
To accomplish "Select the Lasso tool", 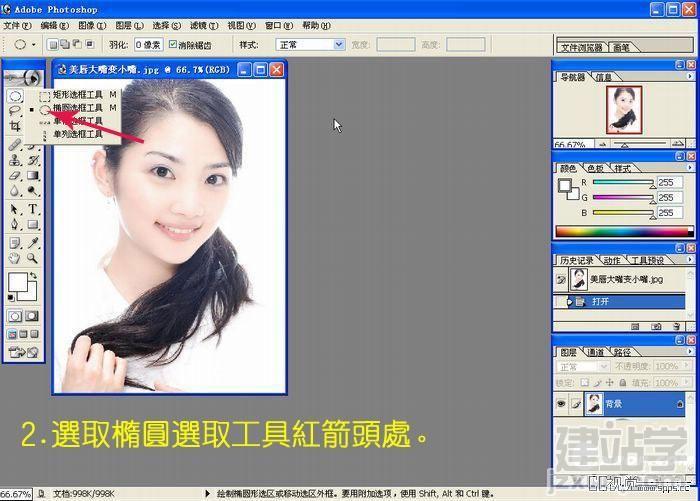I will tap(15, 111).
